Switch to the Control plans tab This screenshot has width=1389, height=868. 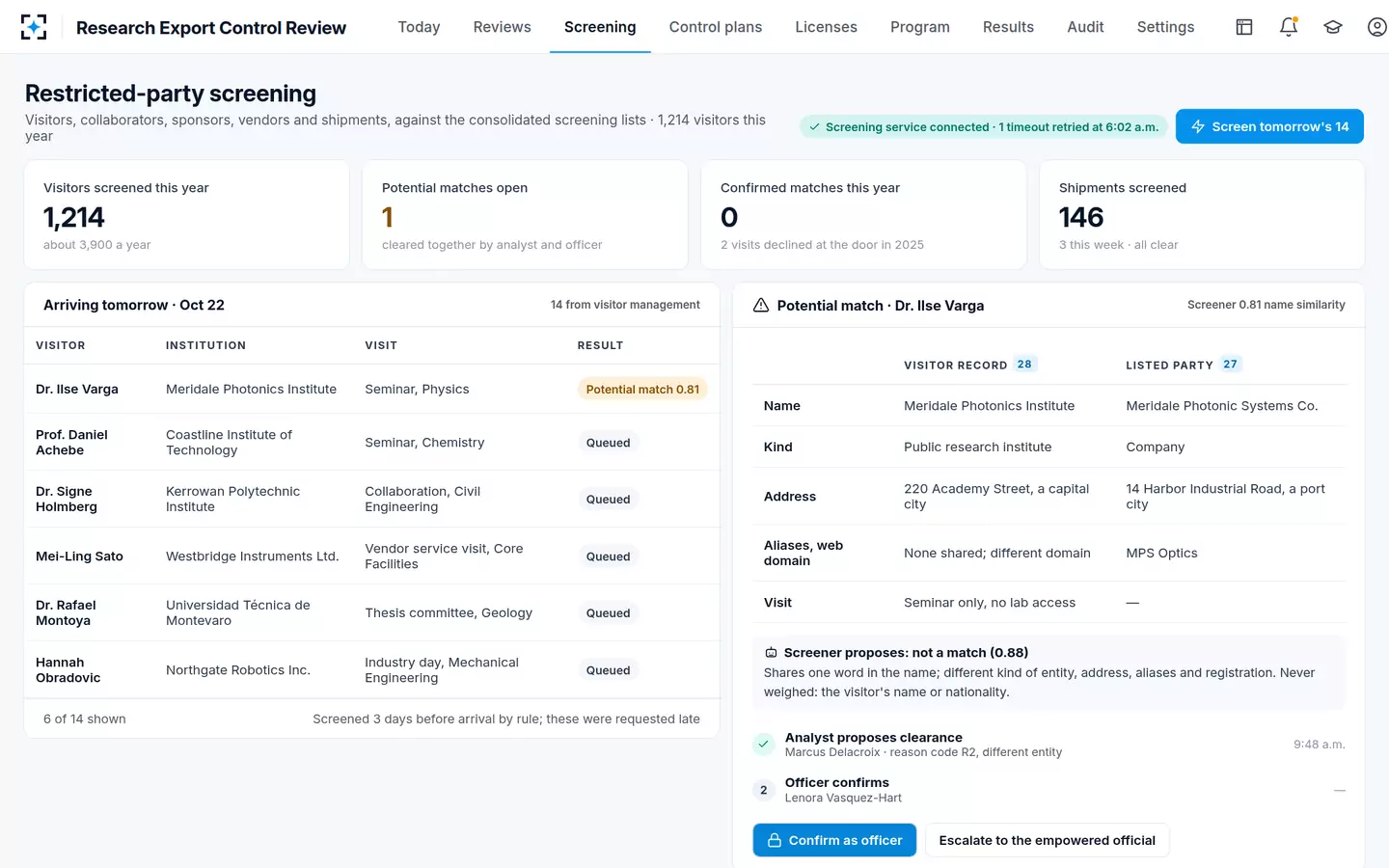716,27
